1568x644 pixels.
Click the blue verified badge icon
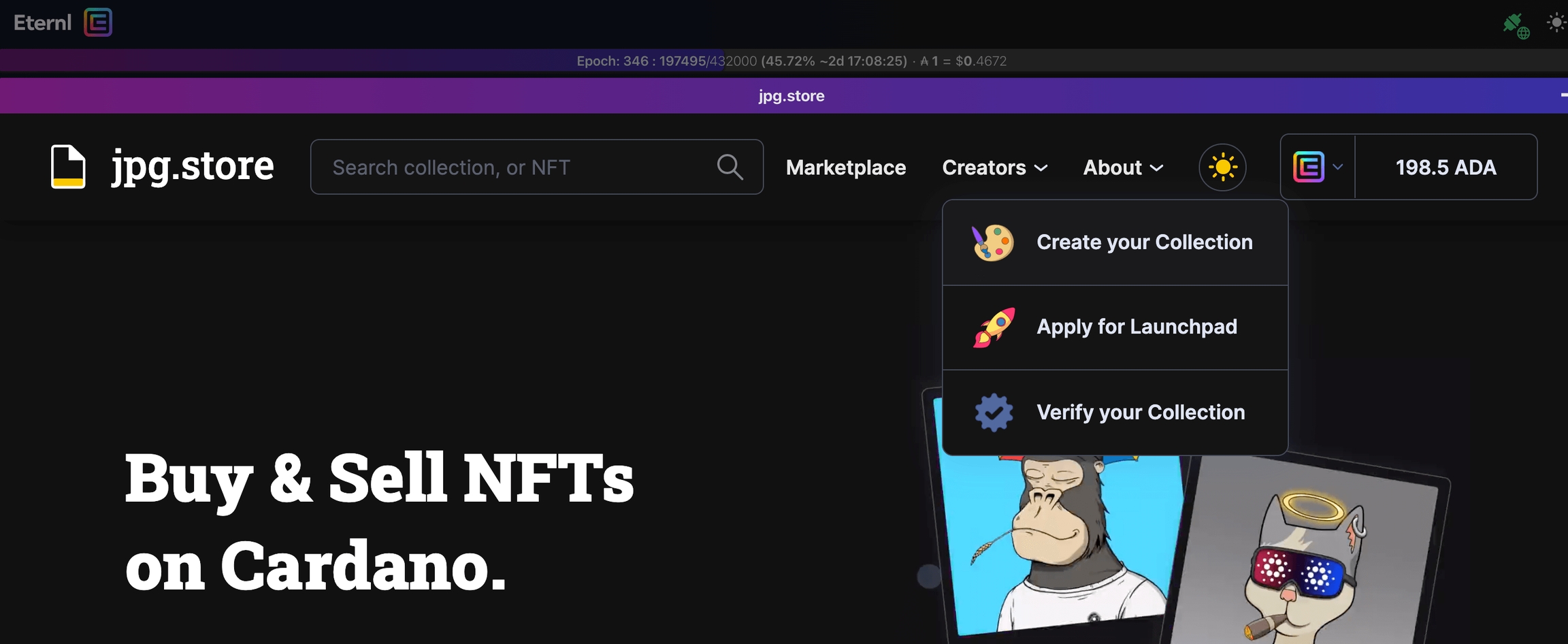(994, 413)
